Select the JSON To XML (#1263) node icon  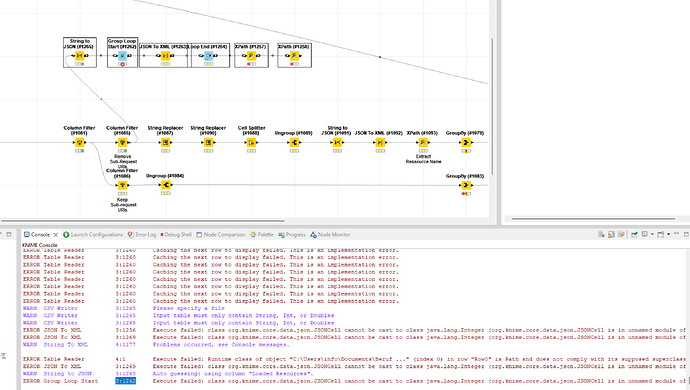click(x=165, y=56)
